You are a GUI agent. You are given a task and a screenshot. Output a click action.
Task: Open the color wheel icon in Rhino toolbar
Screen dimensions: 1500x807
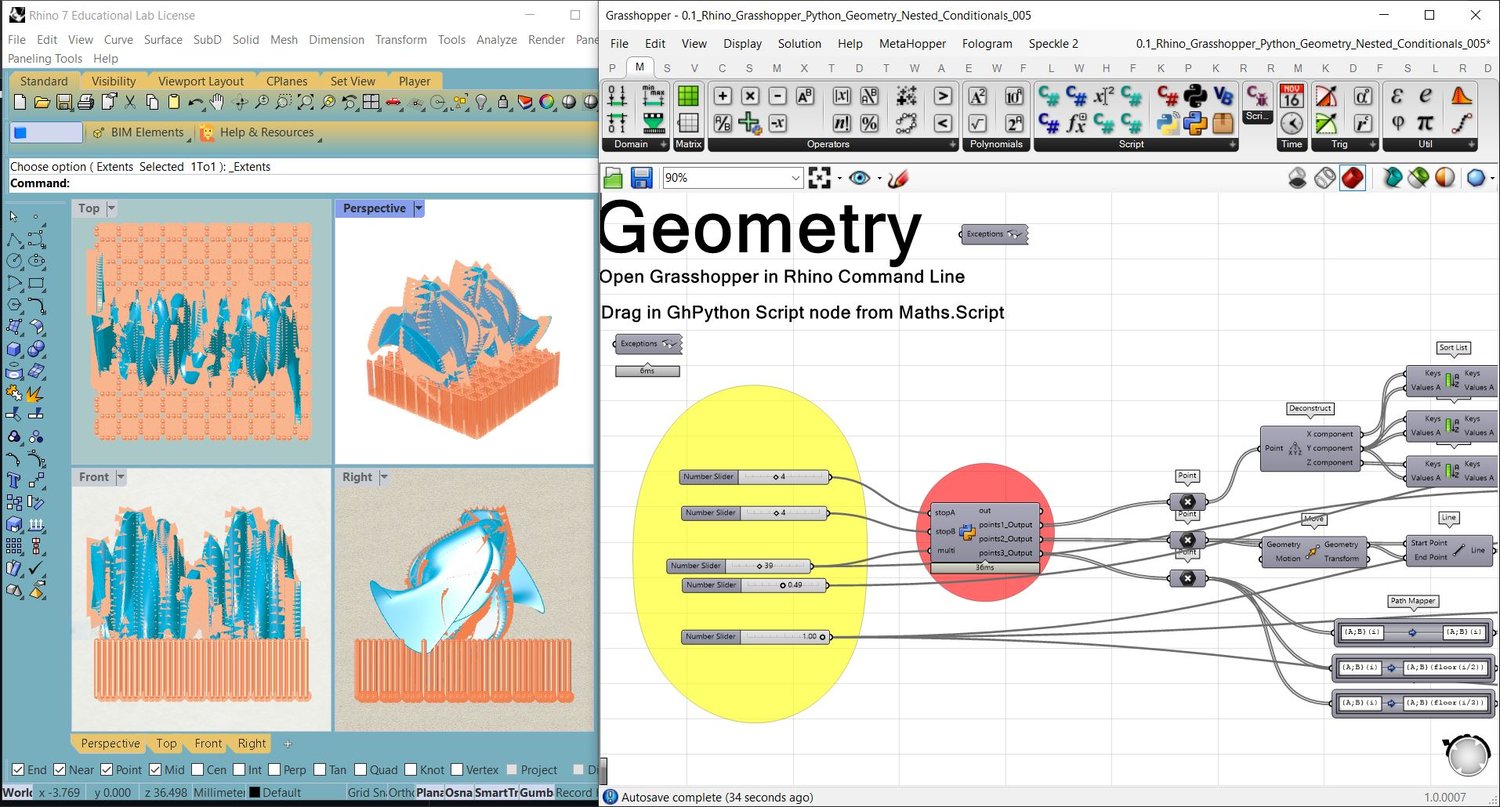pyautogui.click(x=546, y=102)
